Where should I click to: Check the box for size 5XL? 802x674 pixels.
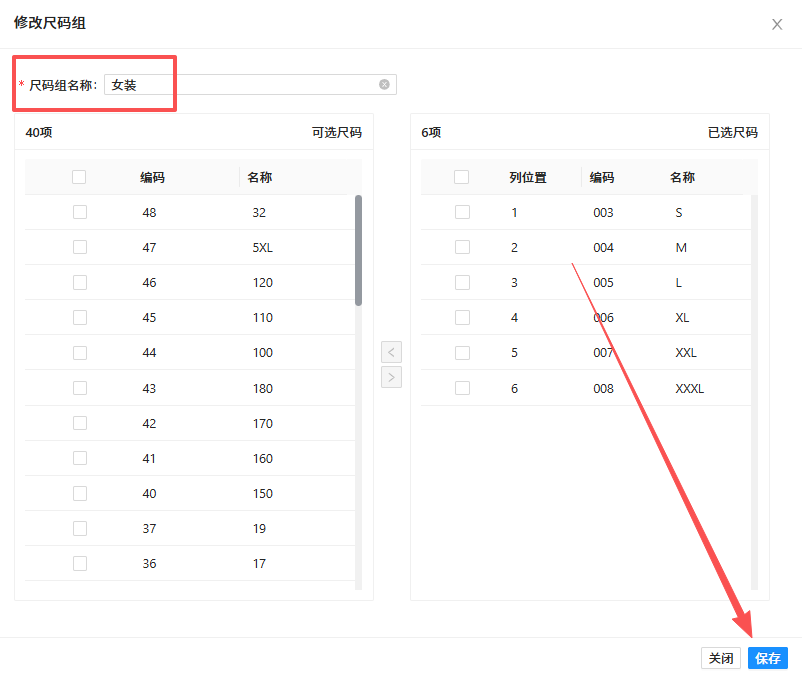coord(80,247)
